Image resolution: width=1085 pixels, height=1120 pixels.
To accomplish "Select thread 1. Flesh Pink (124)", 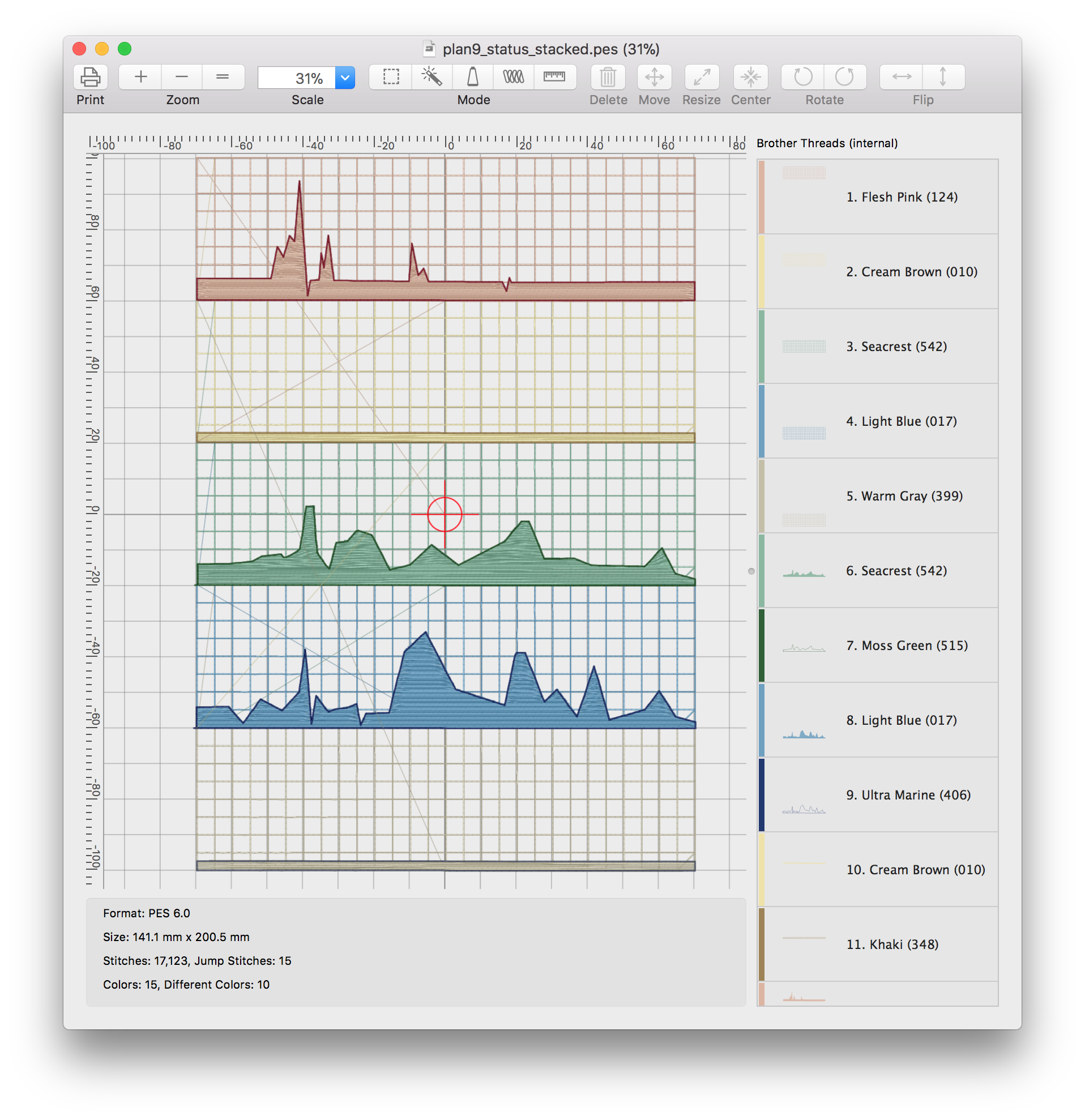I will pos(878,196).
